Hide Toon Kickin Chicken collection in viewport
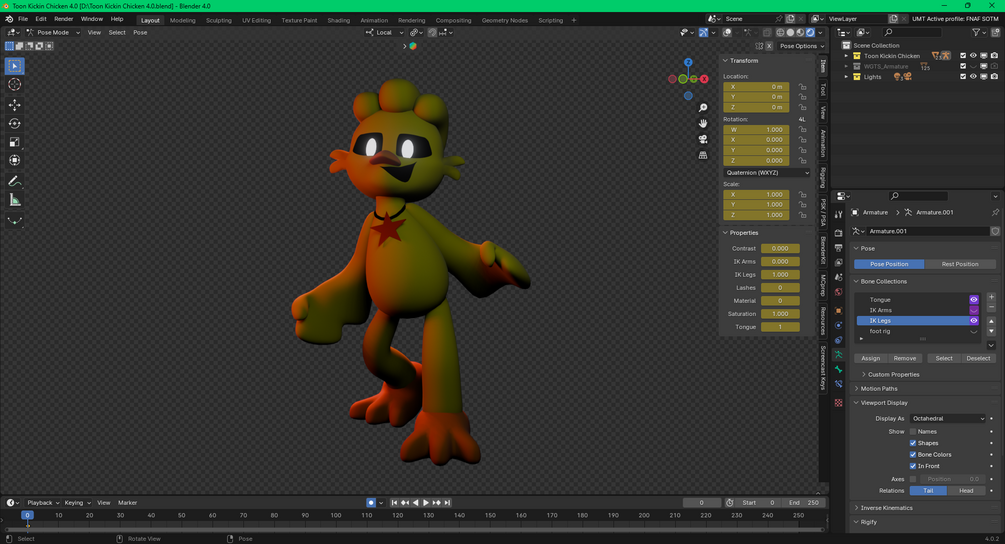This screenshot has height=544, width=1005. [x=973, y=56]
